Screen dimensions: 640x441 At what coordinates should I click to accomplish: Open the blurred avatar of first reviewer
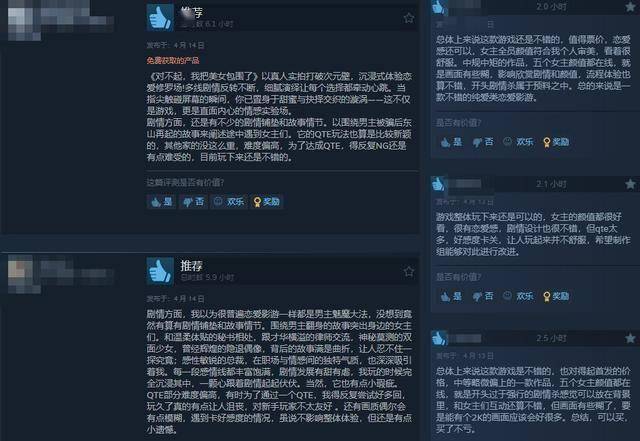pos(24,20)
